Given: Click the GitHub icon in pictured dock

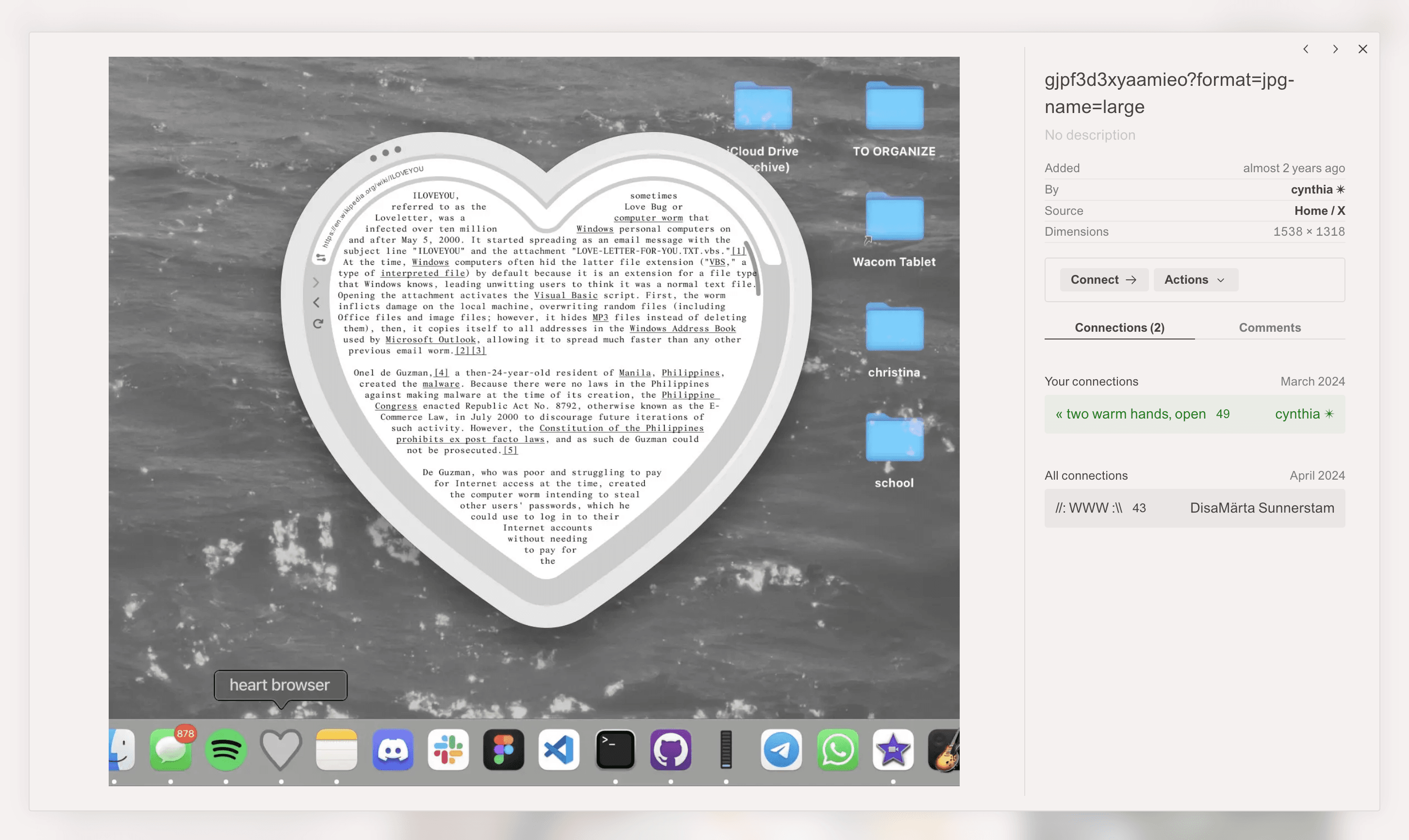Looking at the screenshot, I should [670, 749].
